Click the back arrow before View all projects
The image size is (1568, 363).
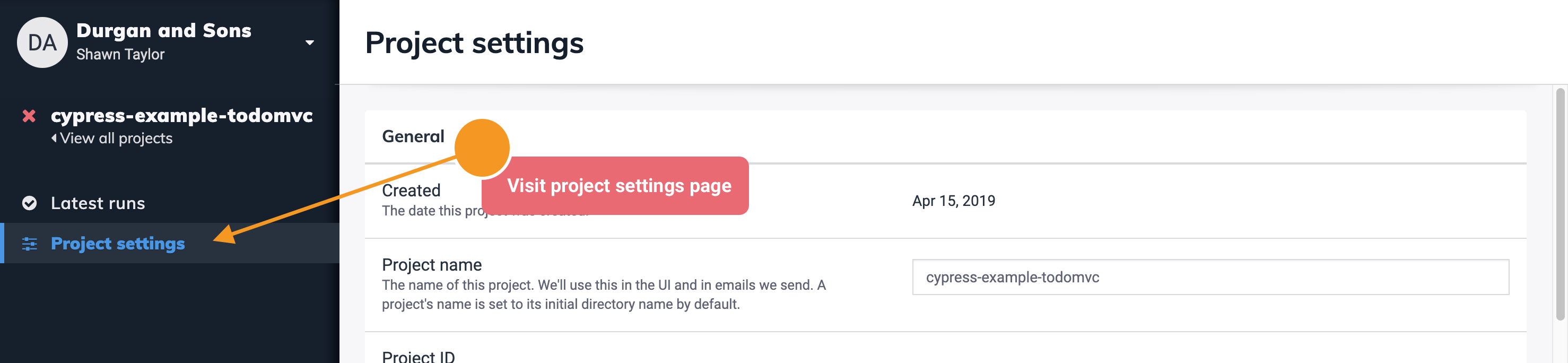tap(55, 139)
